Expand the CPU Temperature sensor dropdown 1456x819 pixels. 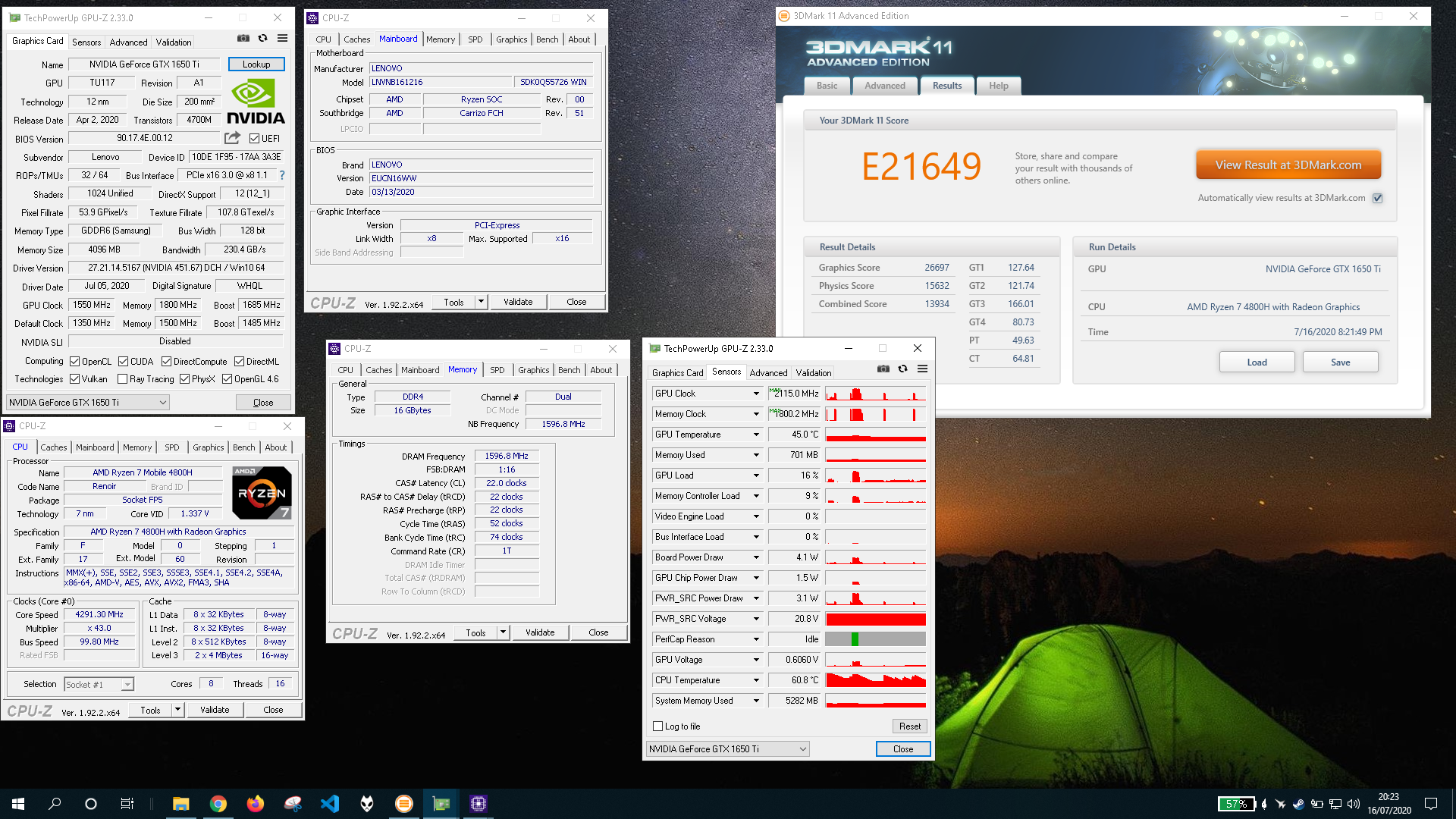(756, 680)
